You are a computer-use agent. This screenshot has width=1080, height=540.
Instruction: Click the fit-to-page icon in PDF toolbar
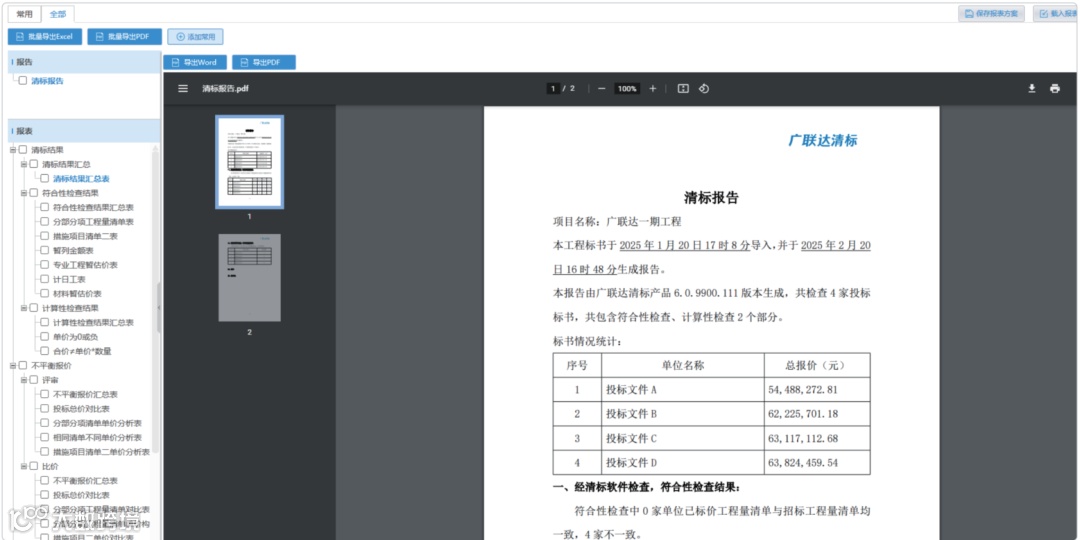683,89
